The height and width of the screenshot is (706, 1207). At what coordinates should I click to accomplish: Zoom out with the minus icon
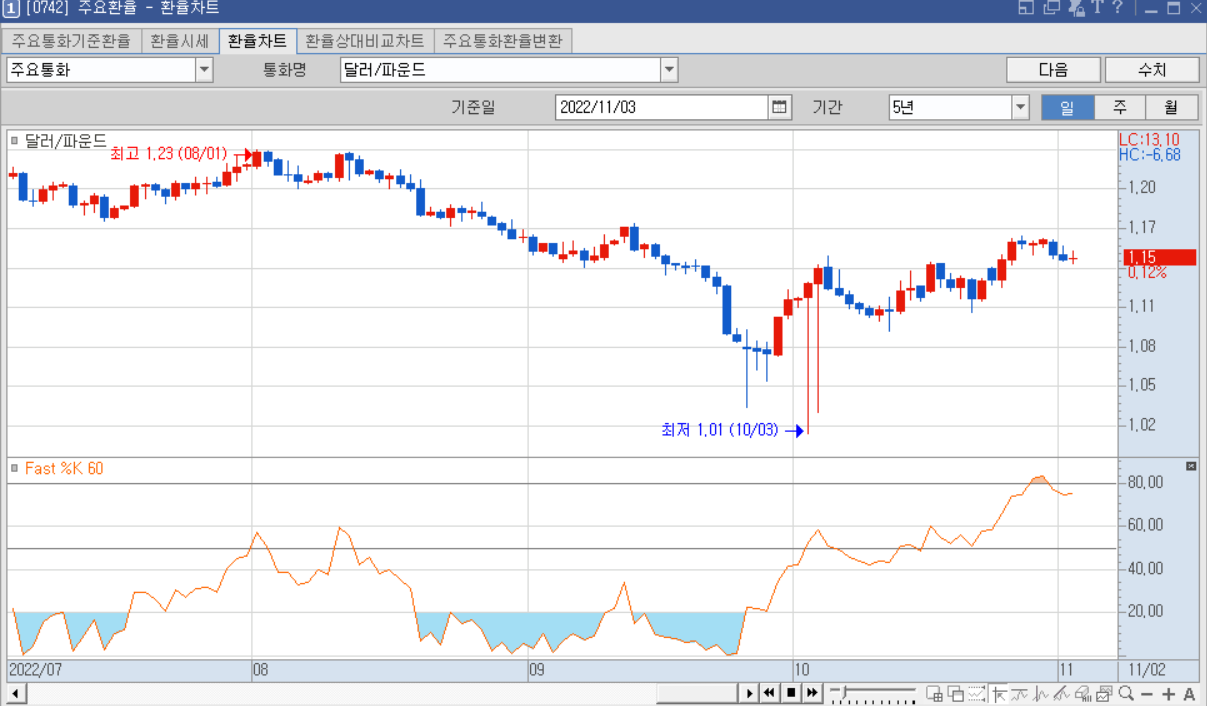point(1147,694)
